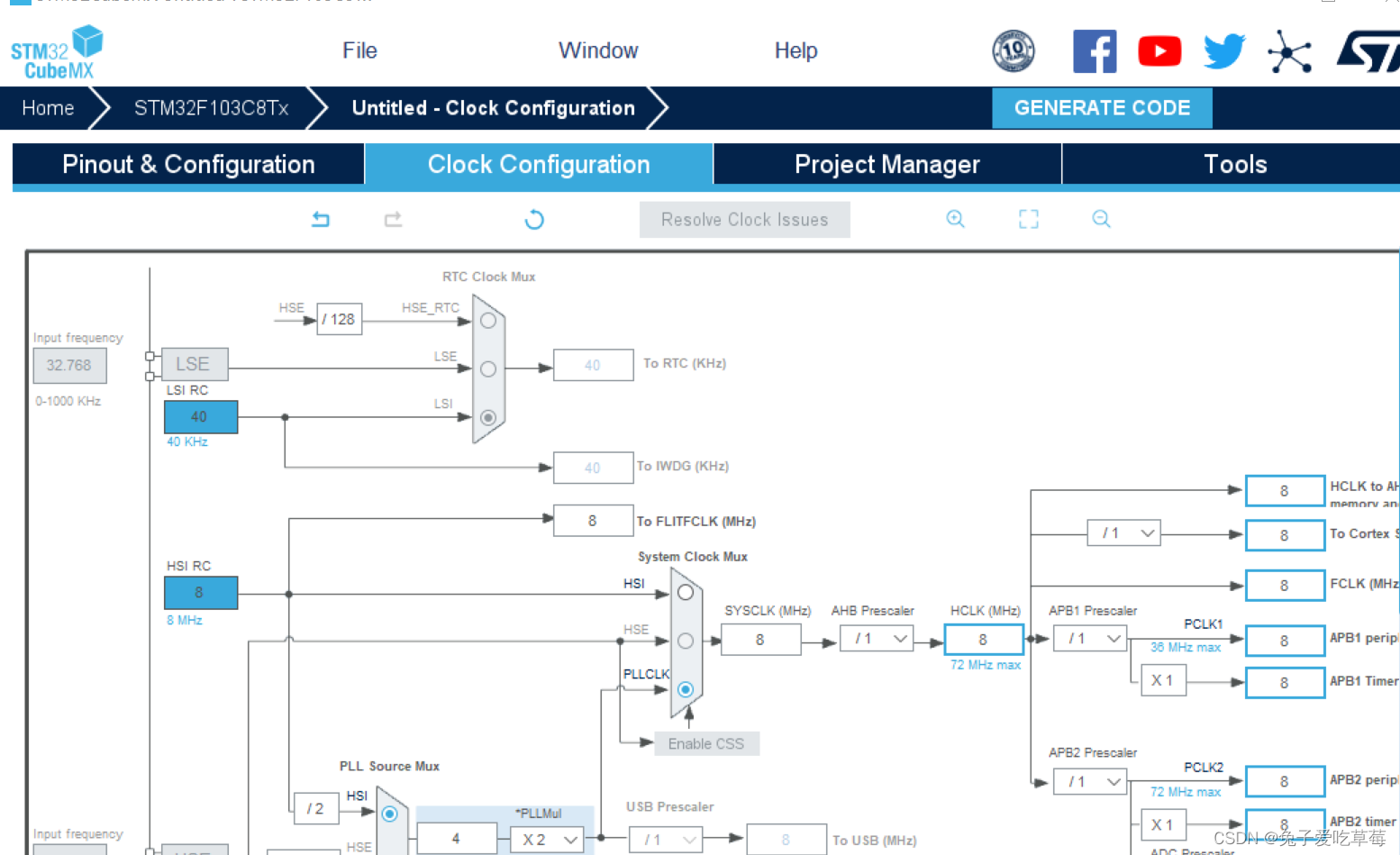
Task: Click the Enable CSS button
Action: [706, 743]
